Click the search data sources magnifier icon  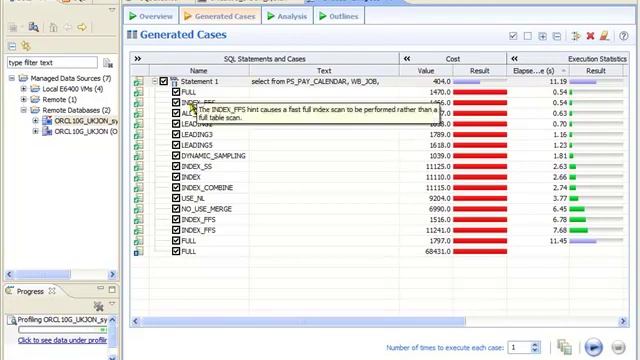tap(33, 27)
